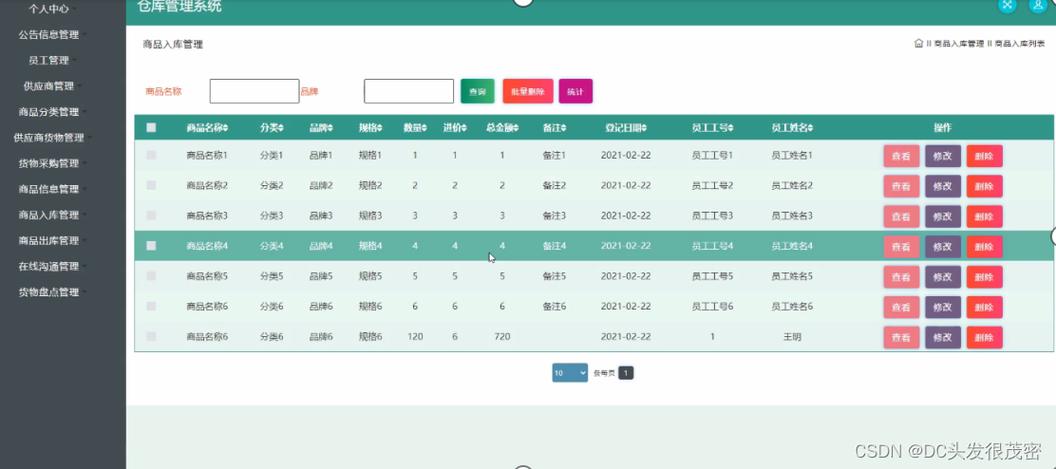Select the 720 total amount cell
The height and width of the screenshot is (469, 1056).
tap(502, 336)
